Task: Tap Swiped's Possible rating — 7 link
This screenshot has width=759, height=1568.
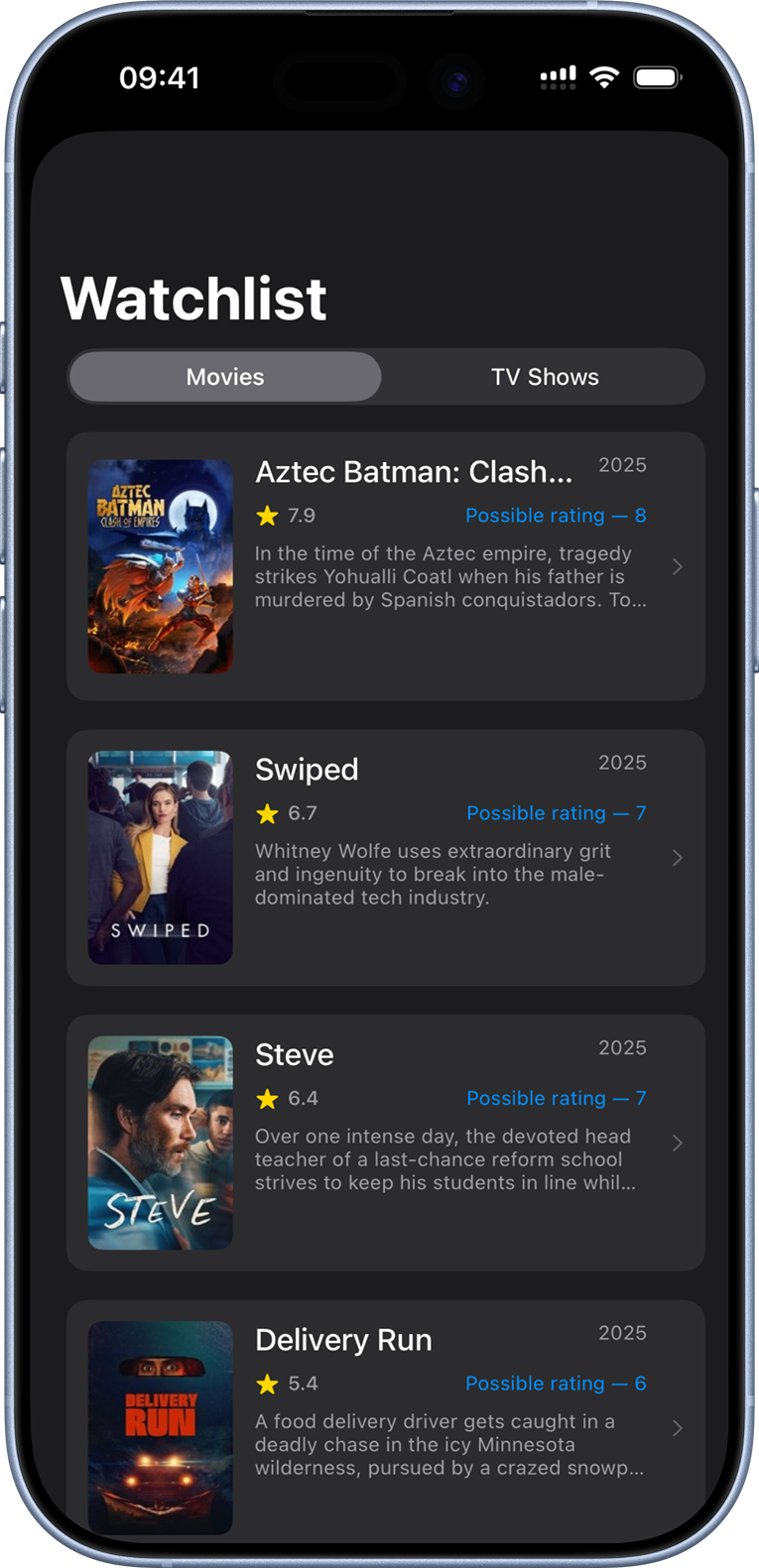Action: click(556, 813)
